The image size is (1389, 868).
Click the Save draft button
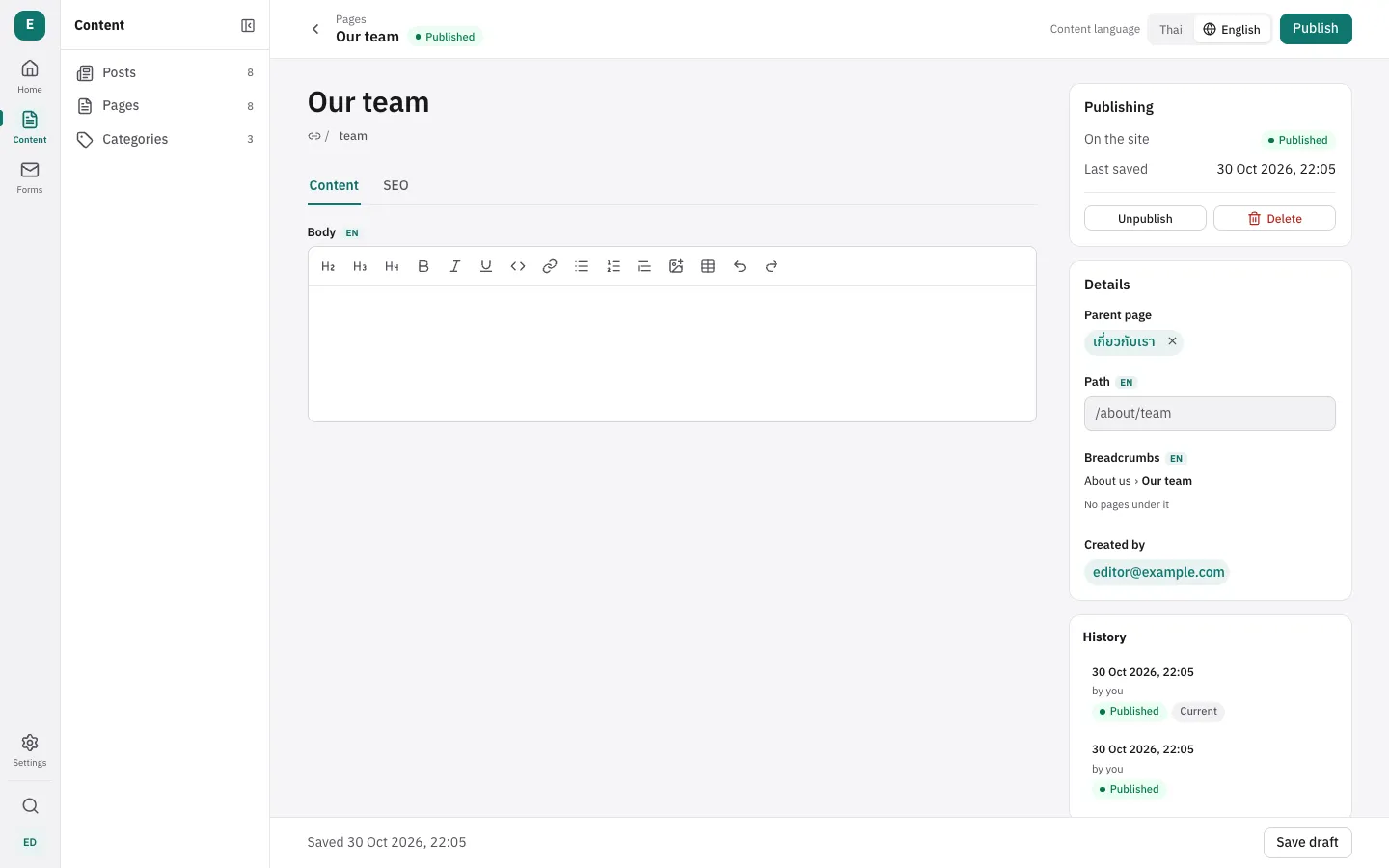click(x=1307, y=843)
